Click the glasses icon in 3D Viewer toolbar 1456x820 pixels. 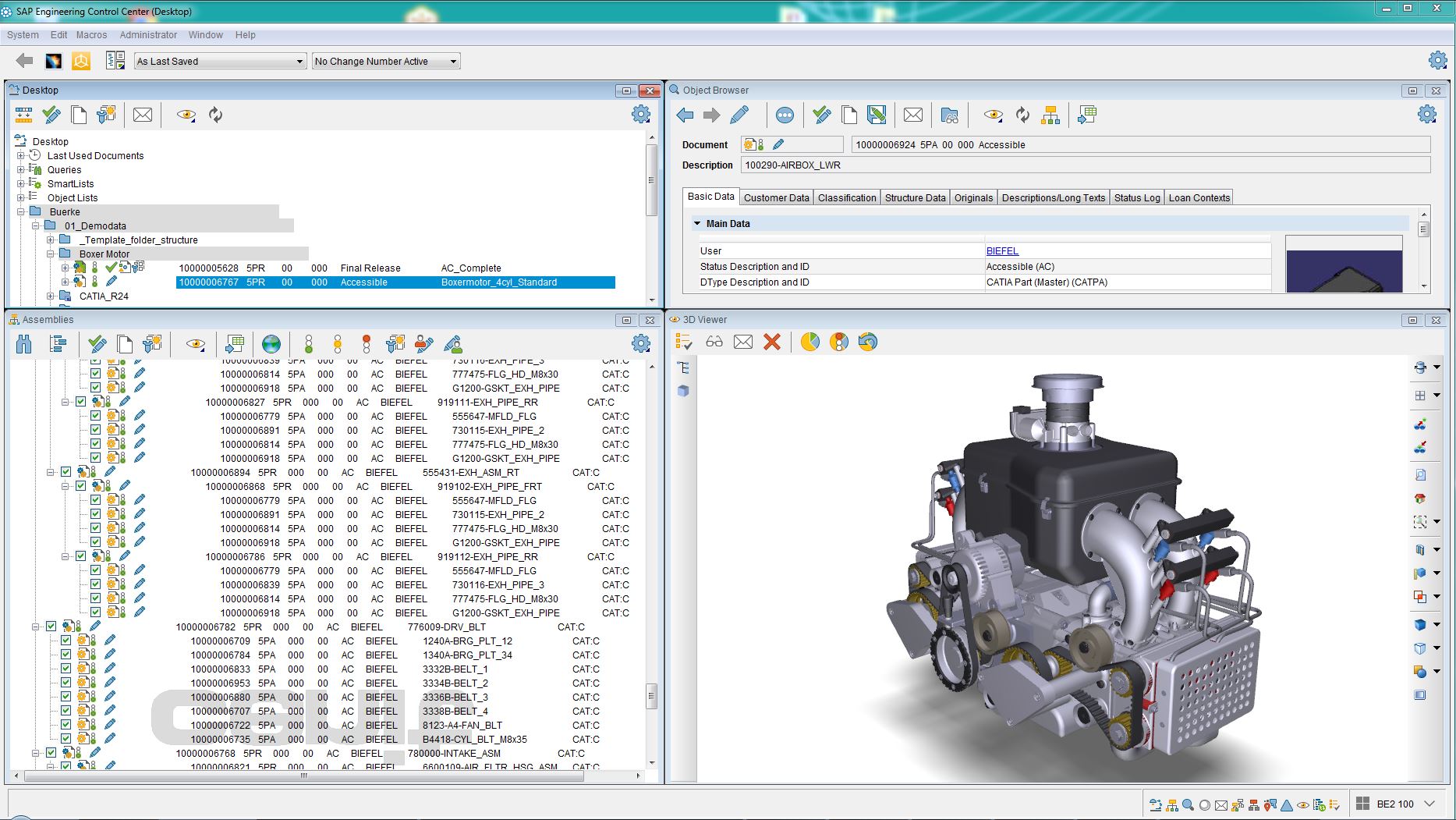(714, 342)
